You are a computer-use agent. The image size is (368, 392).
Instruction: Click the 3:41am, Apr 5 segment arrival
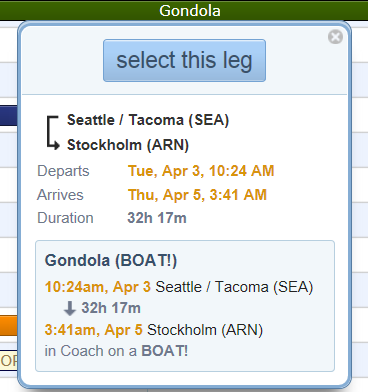coord(94,330)
